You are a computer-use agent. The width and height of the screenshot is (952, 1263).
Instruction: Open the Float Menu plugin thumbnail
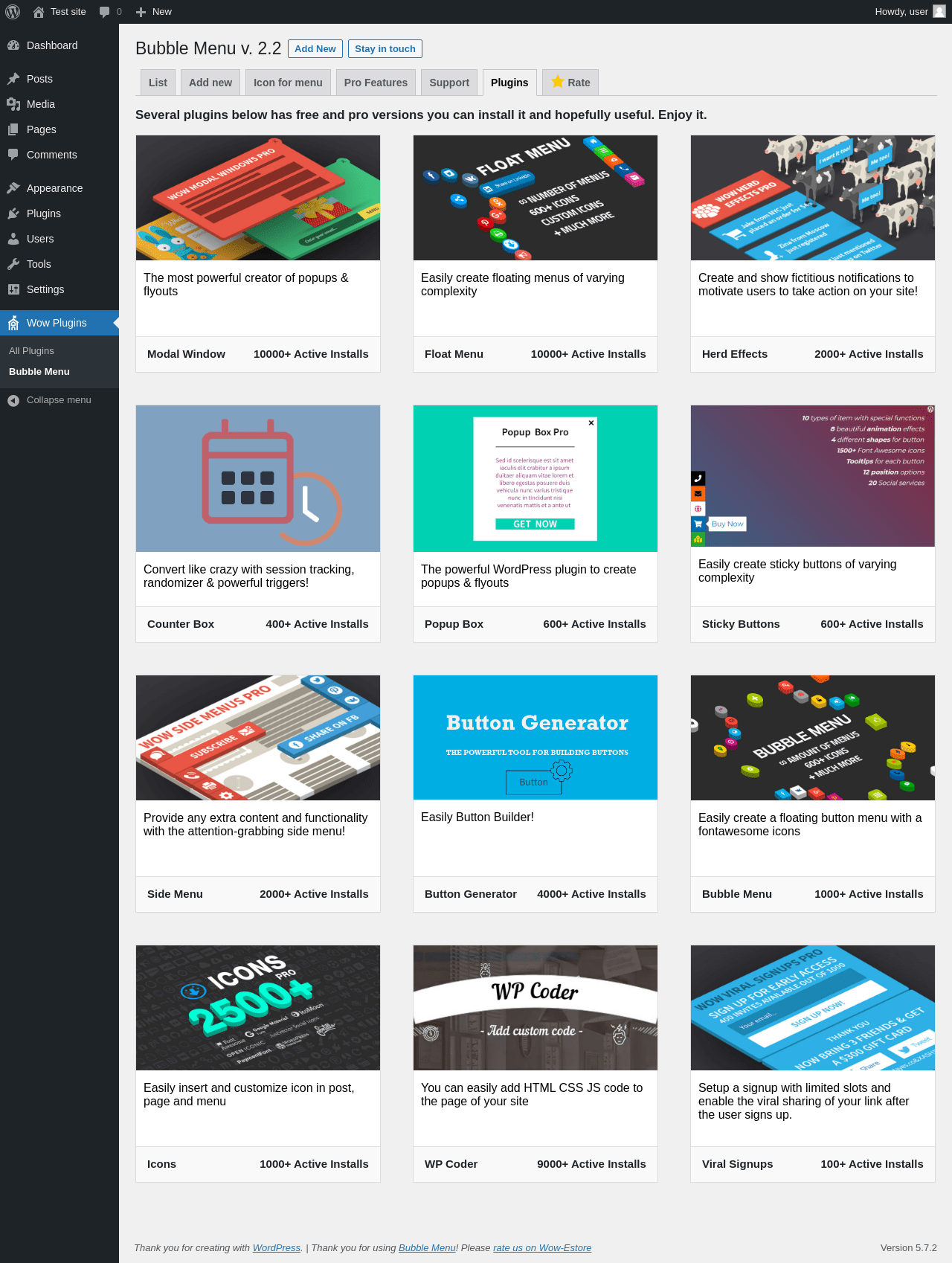coord(535,198)
